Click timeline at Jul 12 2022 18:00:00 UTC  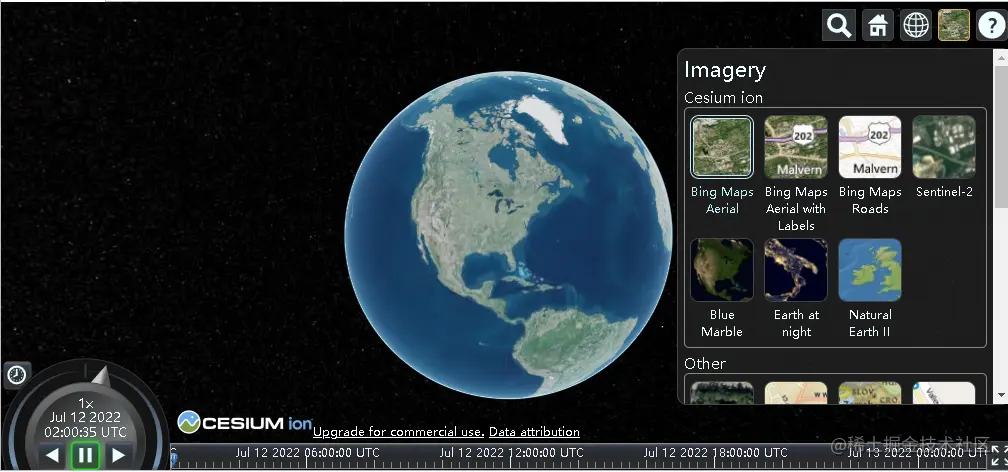(x=716, y=453)
